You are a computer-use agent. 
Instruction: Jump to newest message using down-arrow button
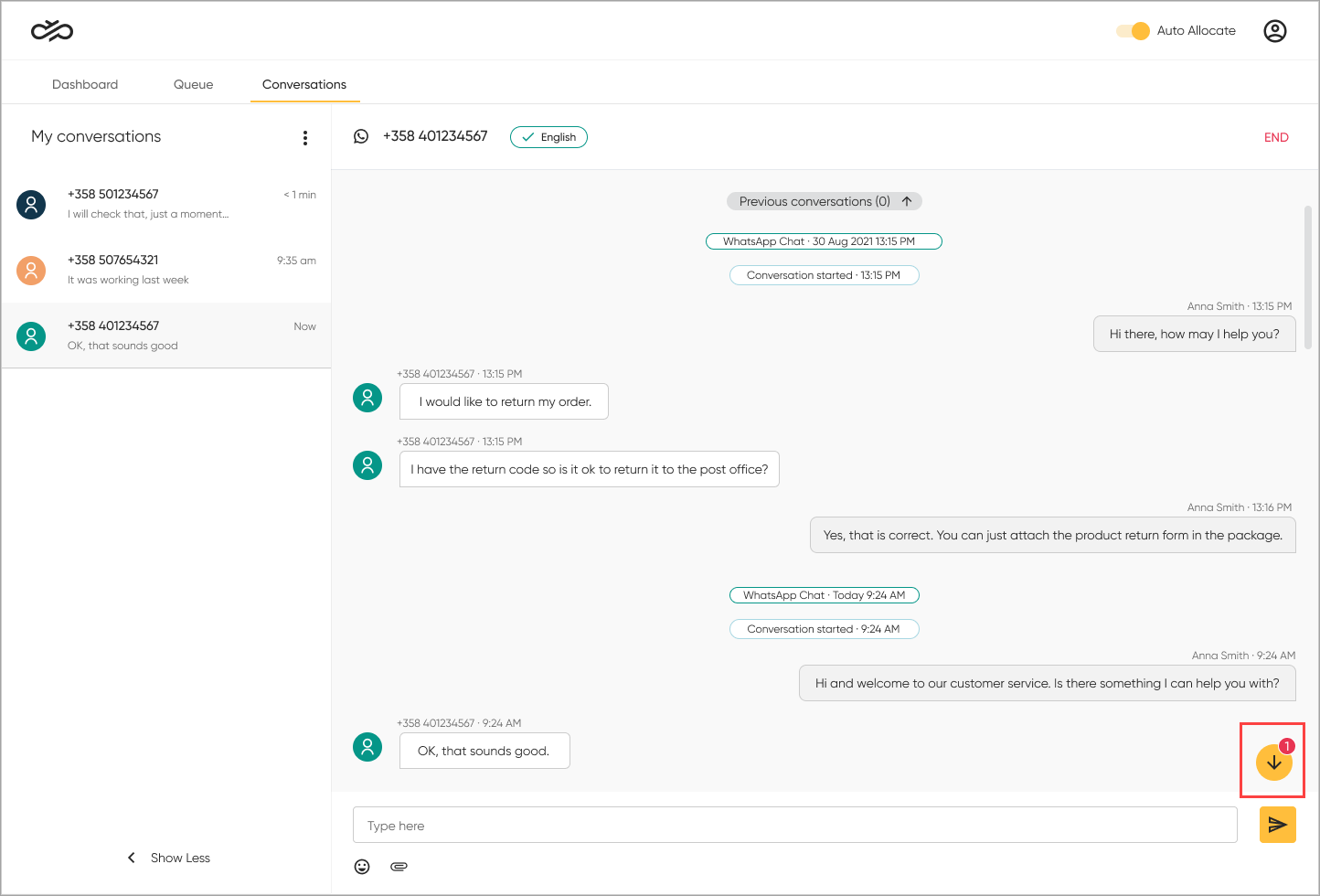1273,763
